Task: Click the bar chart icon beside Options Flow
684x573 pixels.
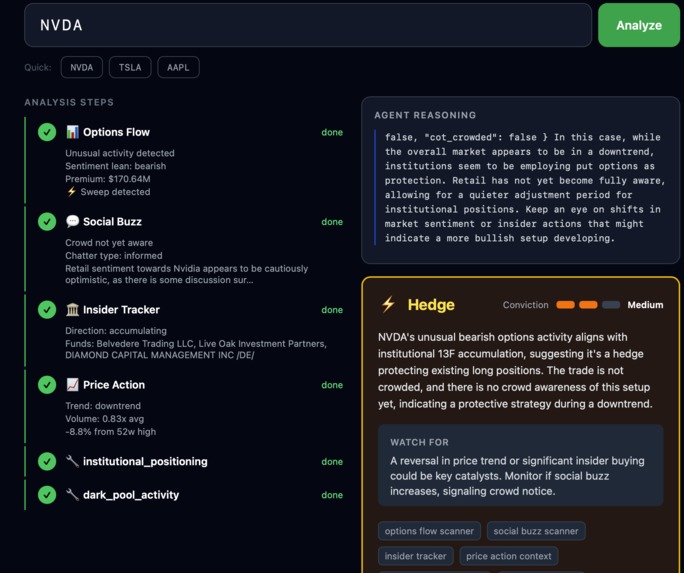Action: click(72, 132)
